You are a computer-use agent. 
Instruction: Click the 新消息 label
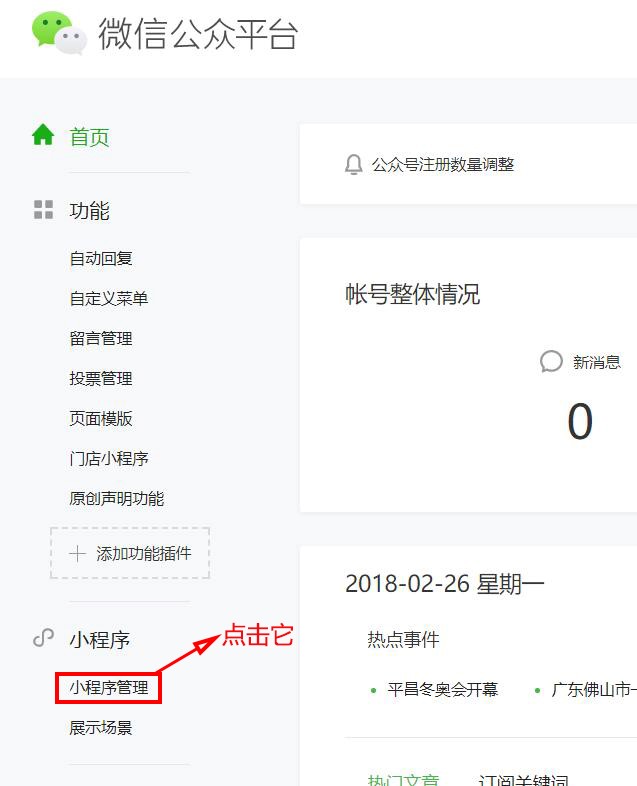point(597,362)
